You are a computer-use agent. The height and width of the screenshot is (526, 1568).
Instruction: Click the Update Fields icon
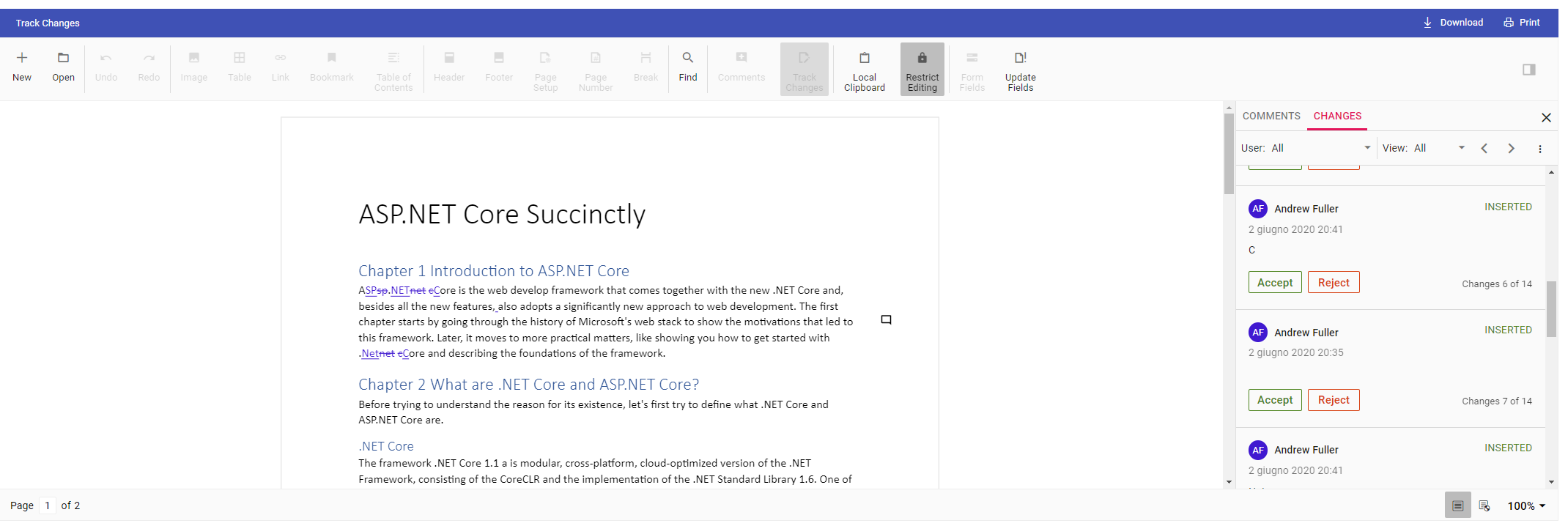[1020, 59]
